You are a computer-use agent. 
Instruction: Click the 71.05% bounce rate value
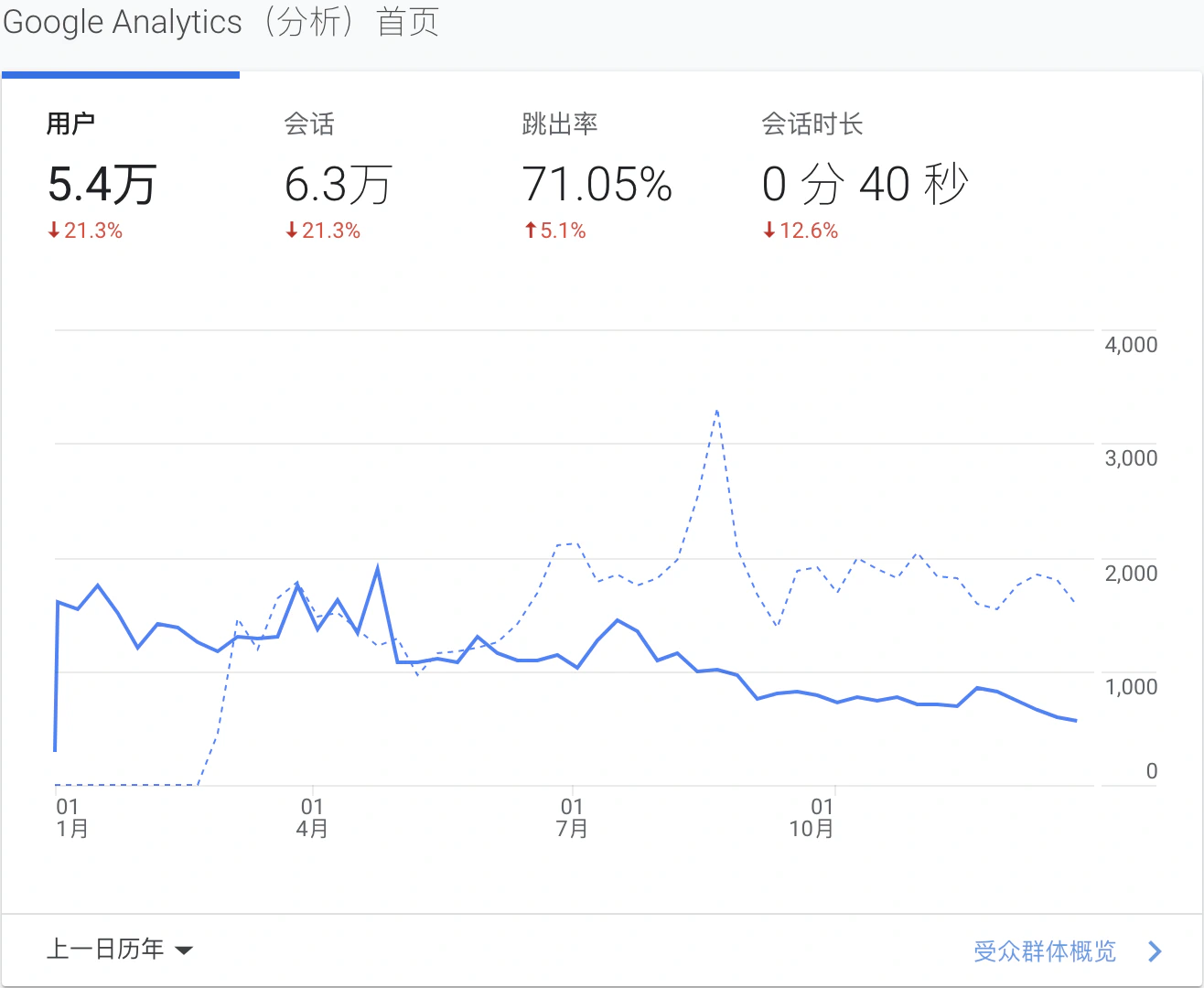pyautogui.click(x=597, y=185)
